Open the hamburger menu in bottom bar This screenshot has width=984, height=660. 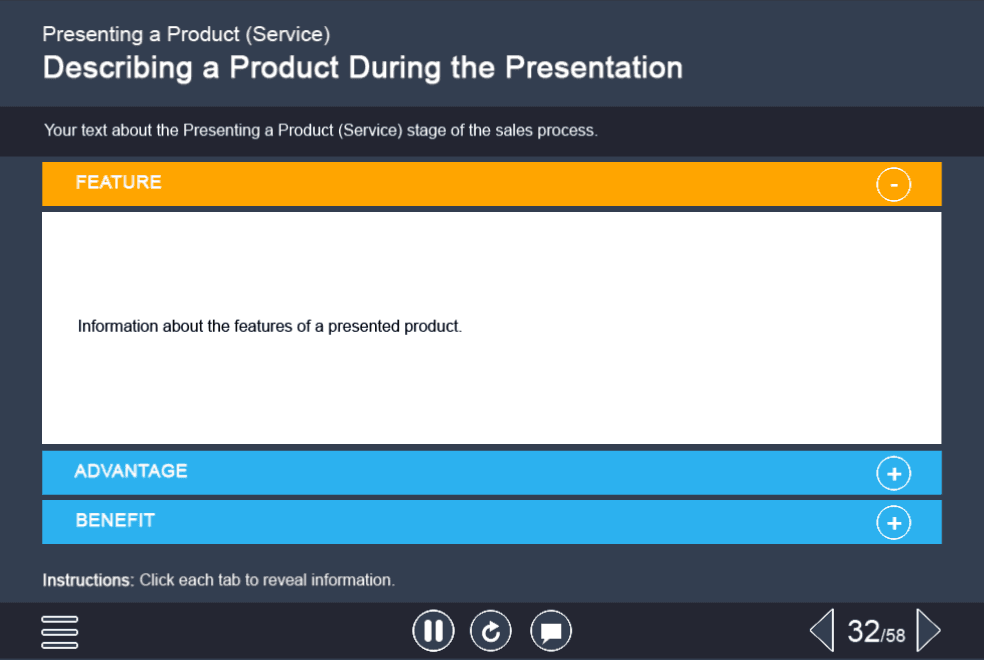60,631
